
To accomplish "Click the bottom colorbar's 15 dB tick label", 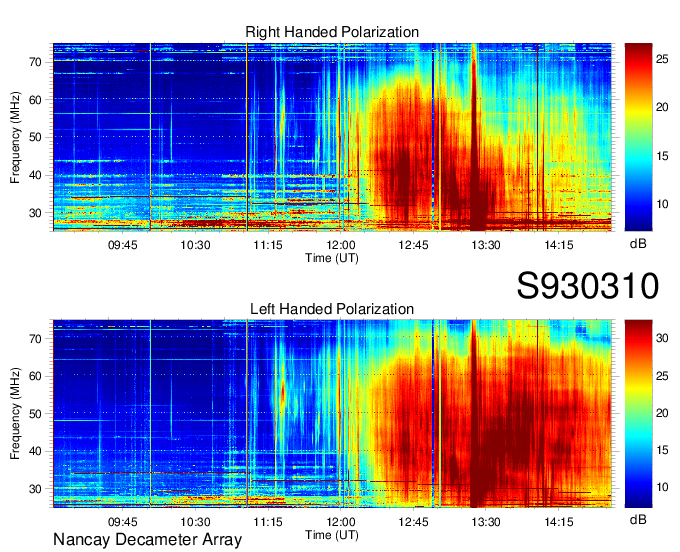I will [x=662, y=450].
